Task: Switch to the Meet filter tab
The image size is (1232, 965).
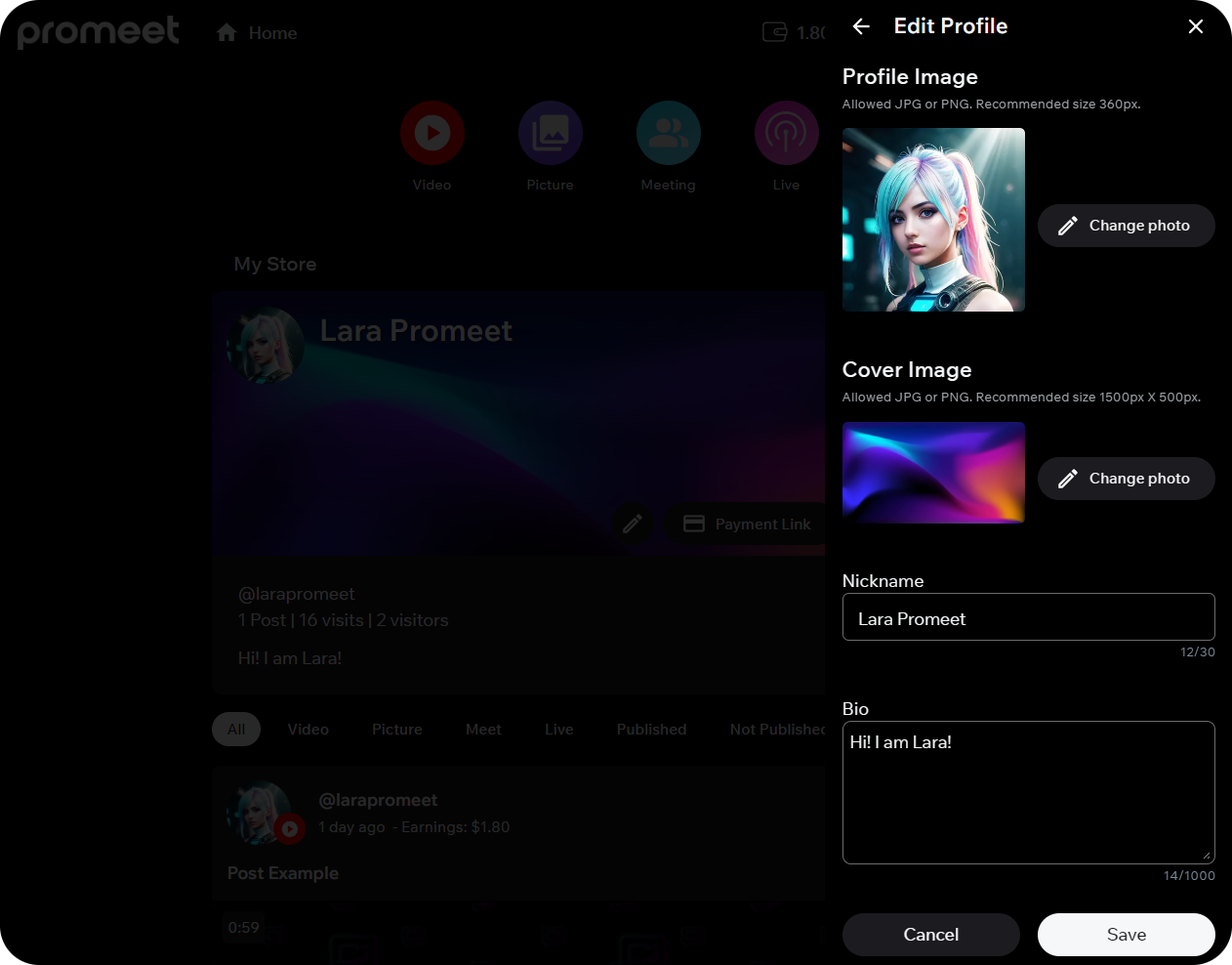Action: (x=483, y=730)
